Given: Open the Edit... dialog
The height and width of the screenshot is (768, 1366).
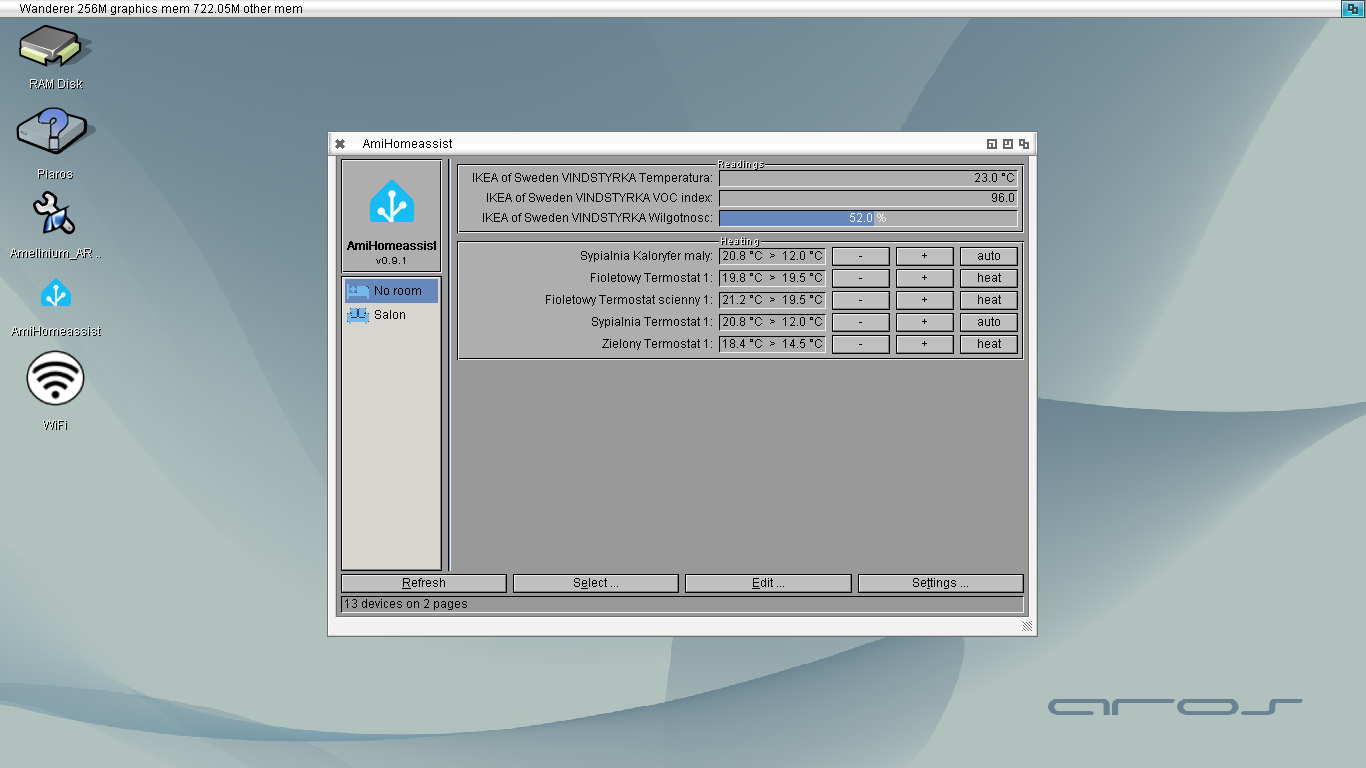Looking at the screenshot, I should [768, 583].
